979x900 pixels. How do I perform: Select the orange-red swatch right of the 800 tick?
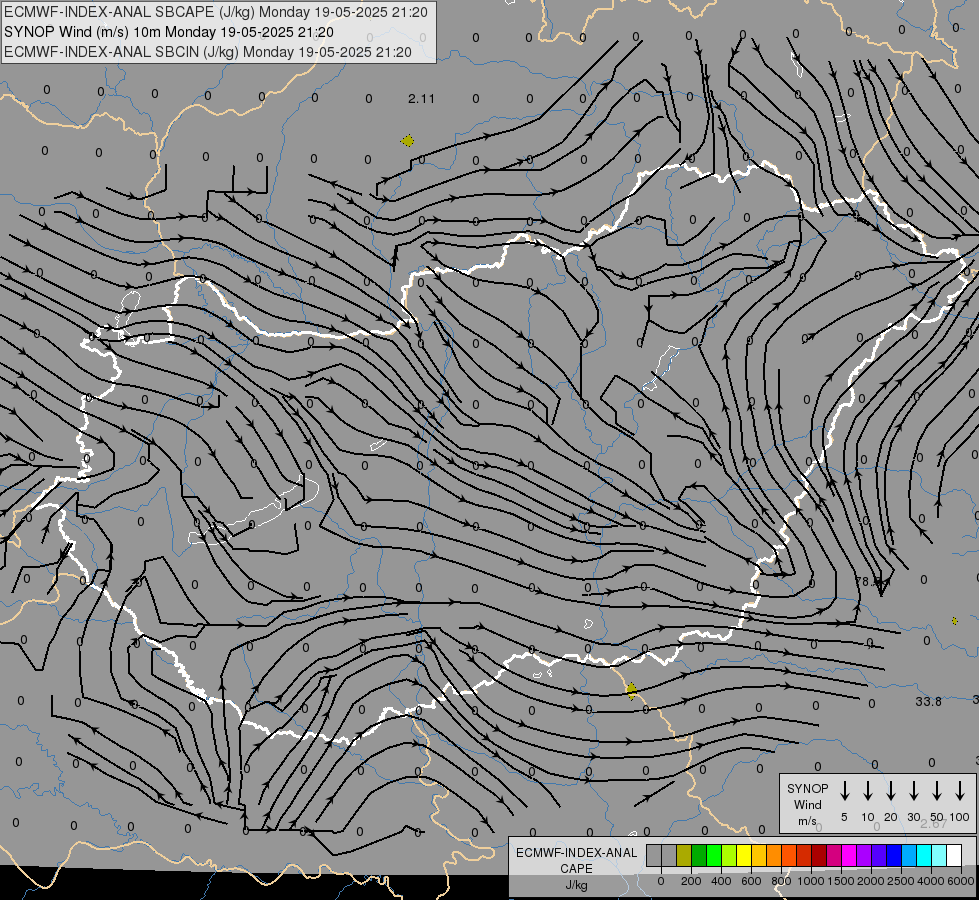(x=789, y=855)
